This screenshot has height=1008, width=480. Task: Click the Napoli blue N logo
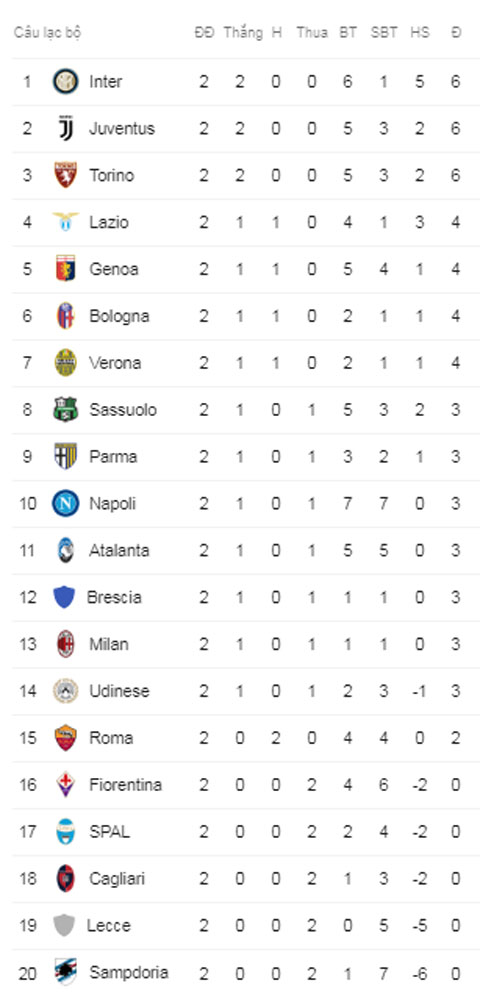[x=66, y=503]
